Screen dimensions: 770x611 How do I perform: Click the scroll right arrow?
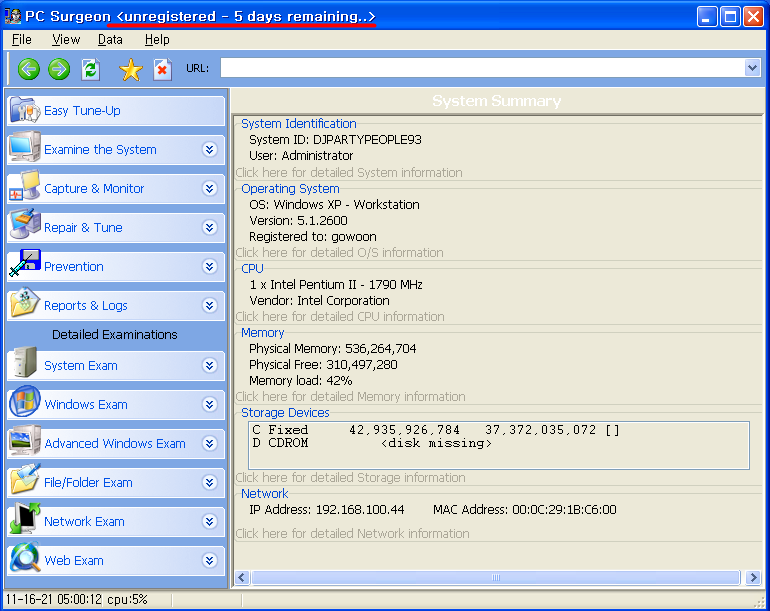pyautogui.click(x=753, y=577)
